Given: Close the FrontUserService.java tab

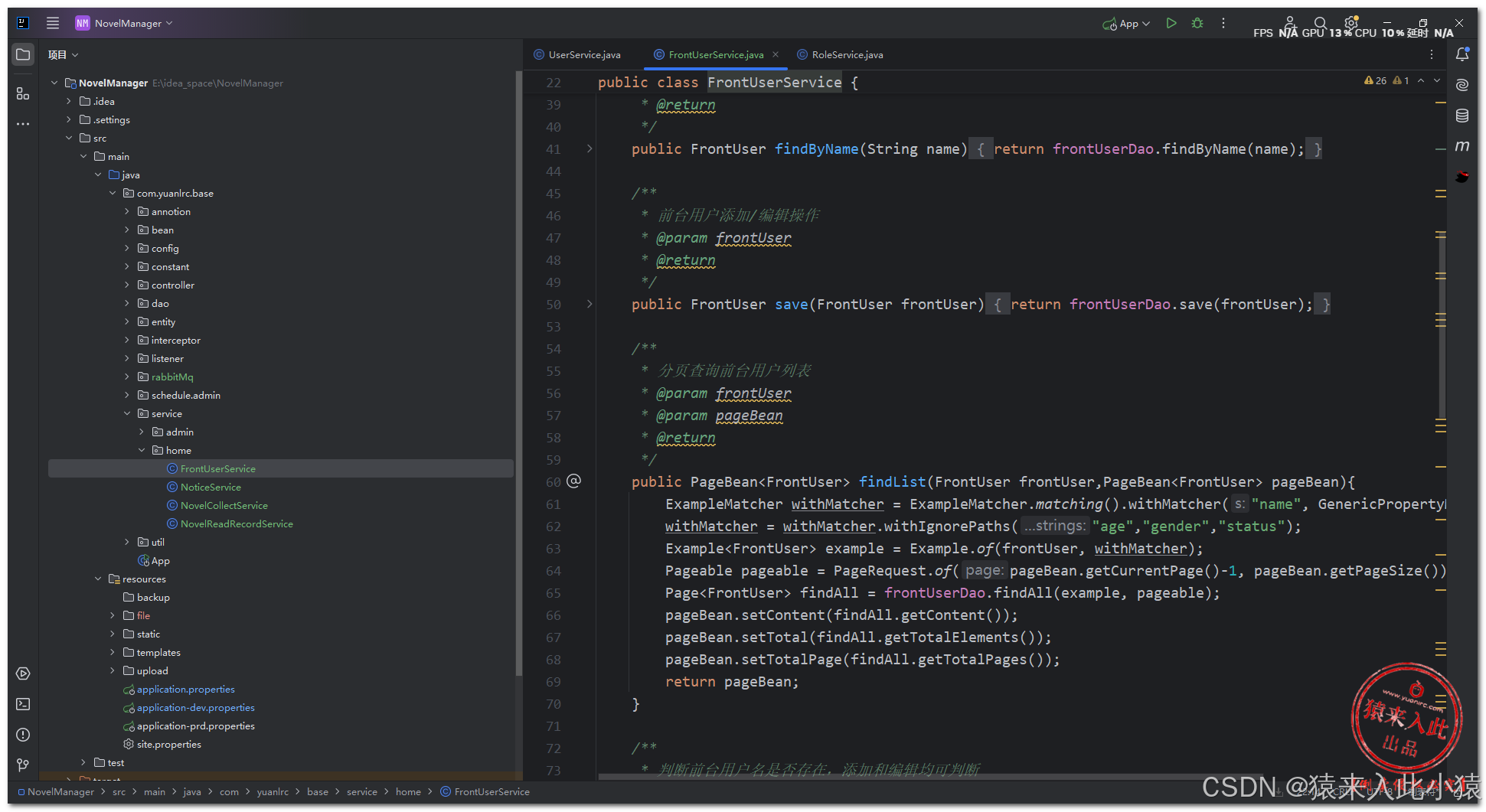Looking at the screenshot, I should click(776, 54).
